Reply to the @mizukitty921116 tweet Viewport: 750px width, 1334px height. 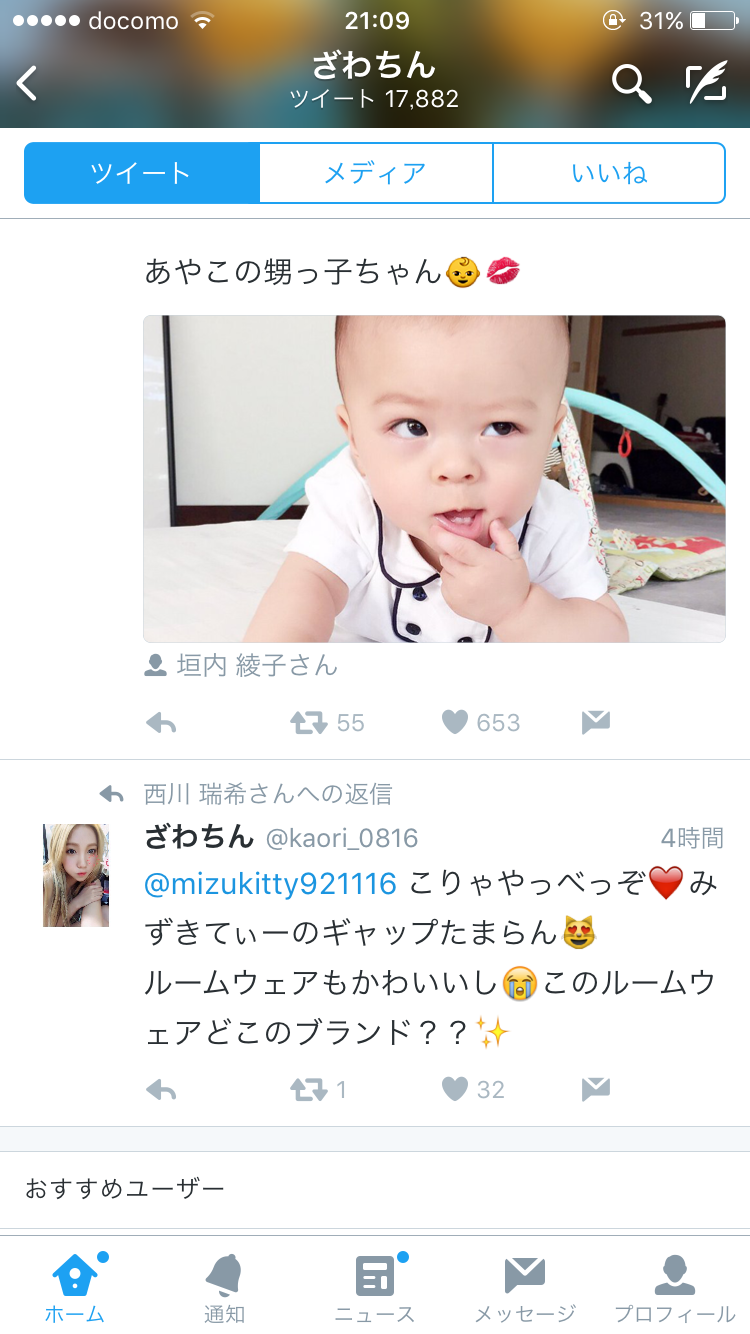(x=161, y=1089)
